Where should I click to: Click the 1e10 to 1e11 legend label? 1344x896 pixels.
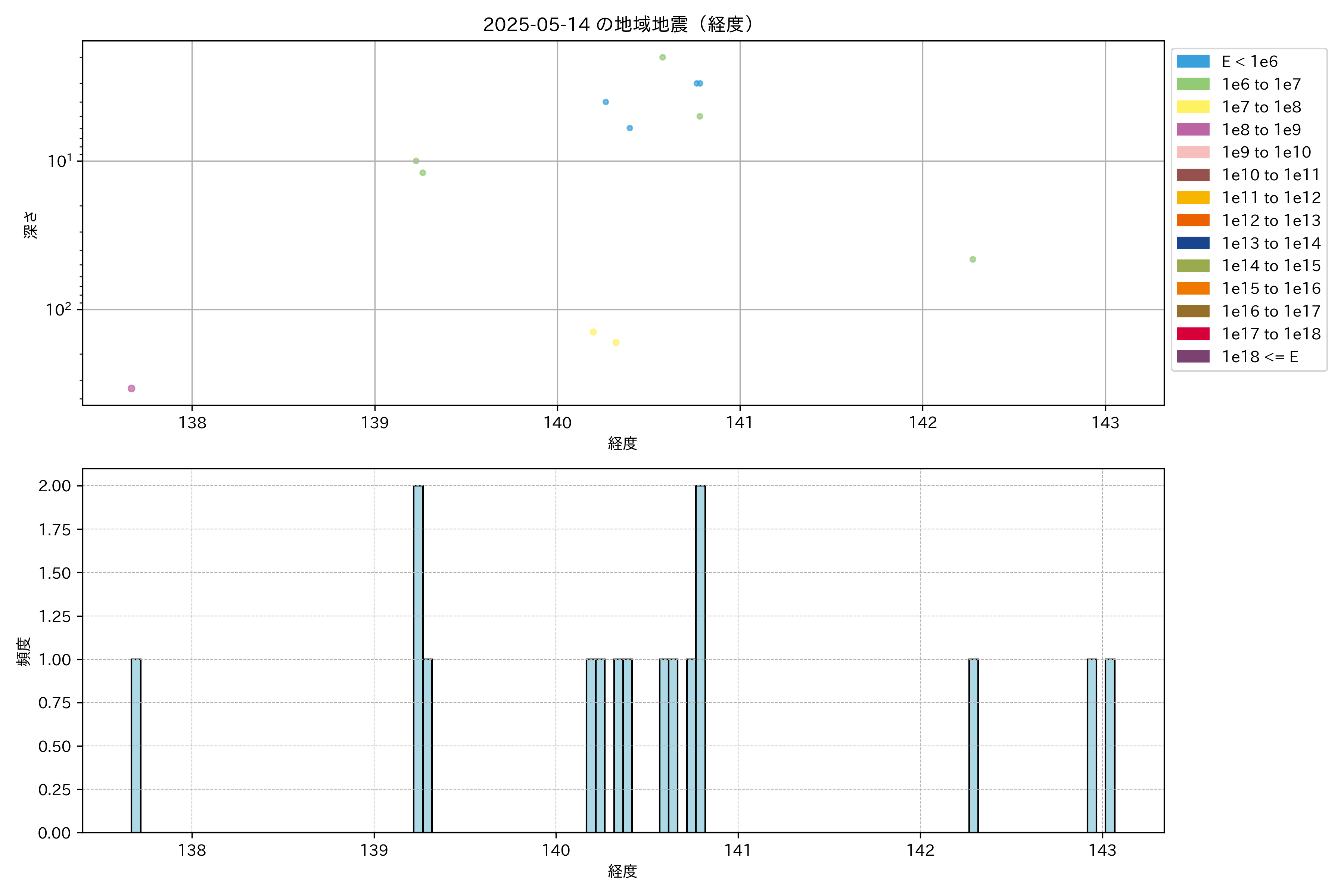[1271, 175]
